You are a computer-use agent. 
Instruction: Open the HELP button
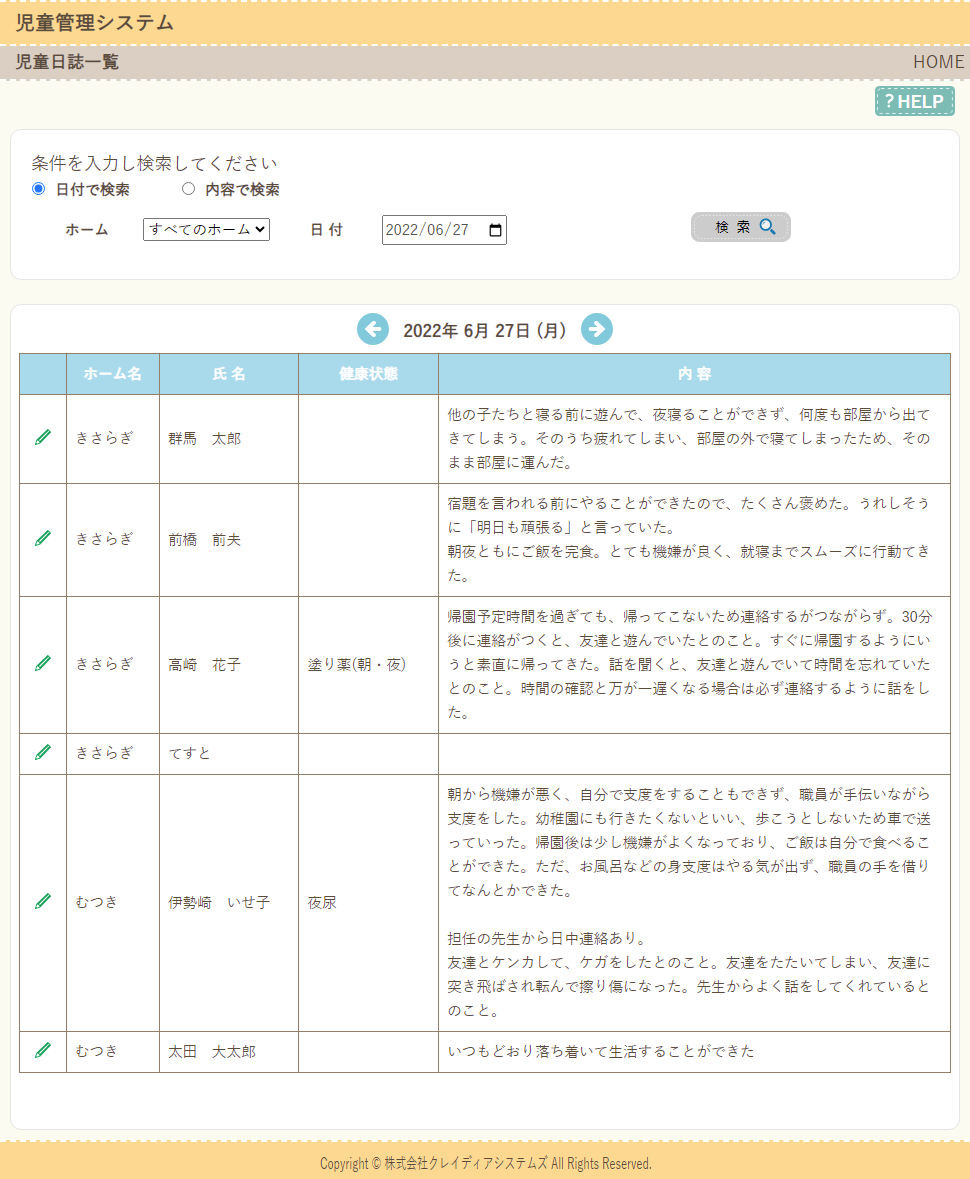click(914, 101)
